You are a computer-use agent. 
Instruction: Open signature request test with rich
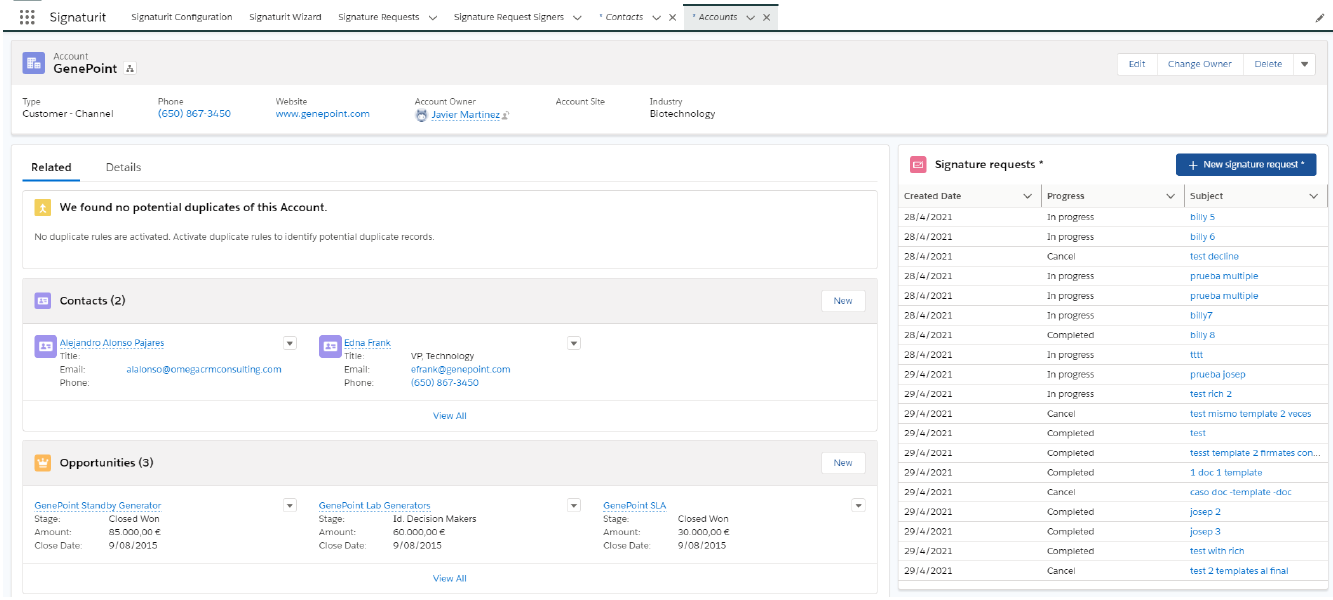tap(1217, 551)
